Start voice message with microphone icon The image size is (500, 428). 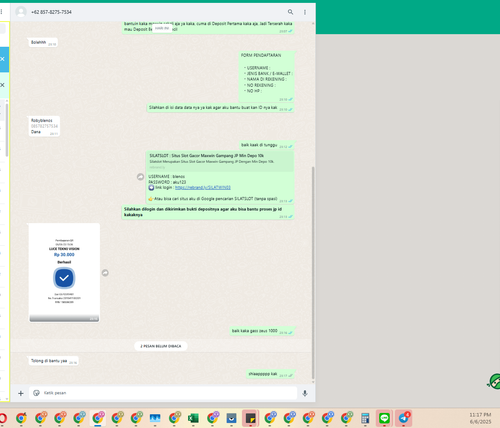305,393
